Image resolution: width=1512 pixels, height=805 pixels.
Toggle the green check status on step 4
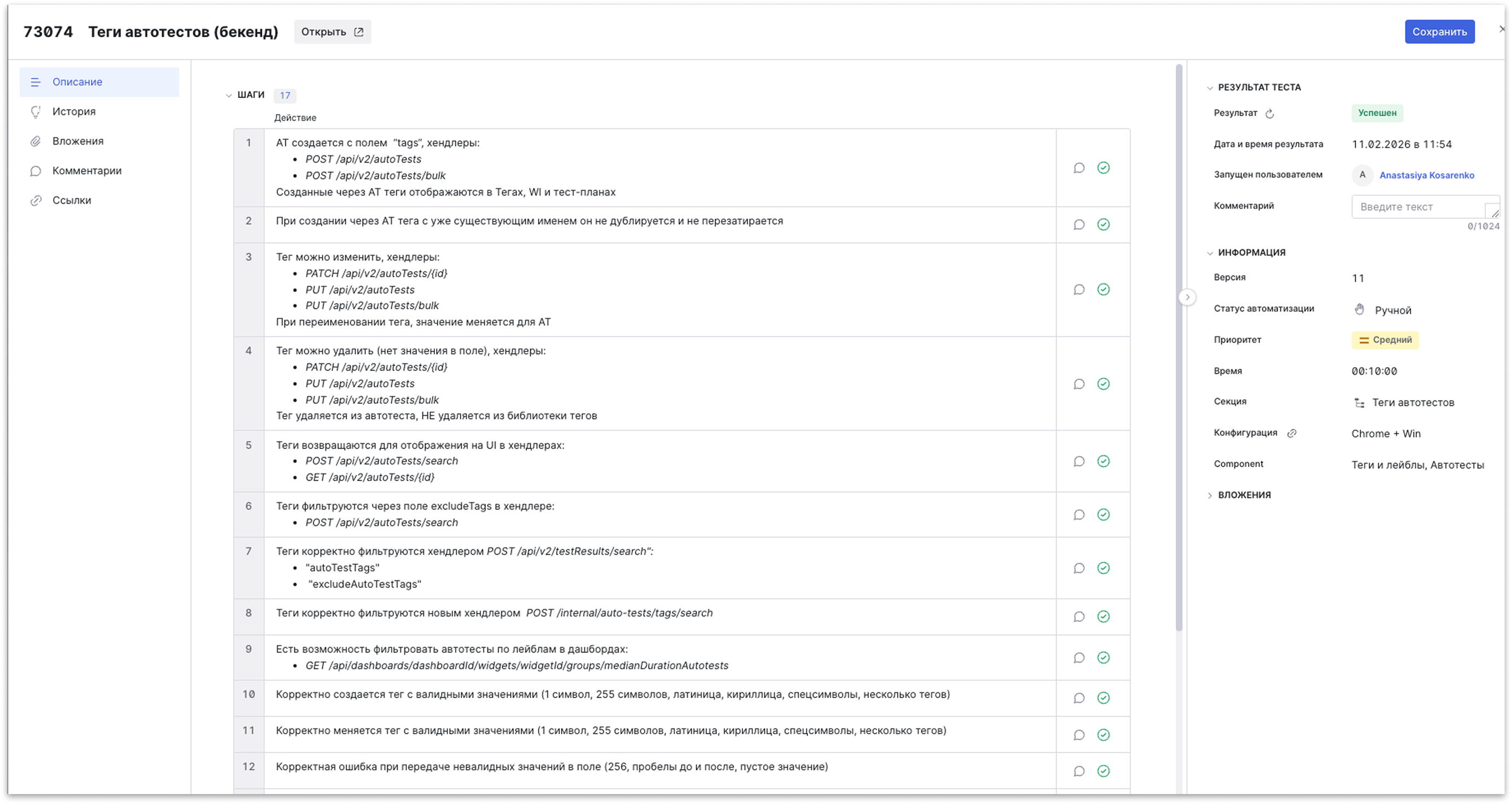click(x=1103, y=384)
